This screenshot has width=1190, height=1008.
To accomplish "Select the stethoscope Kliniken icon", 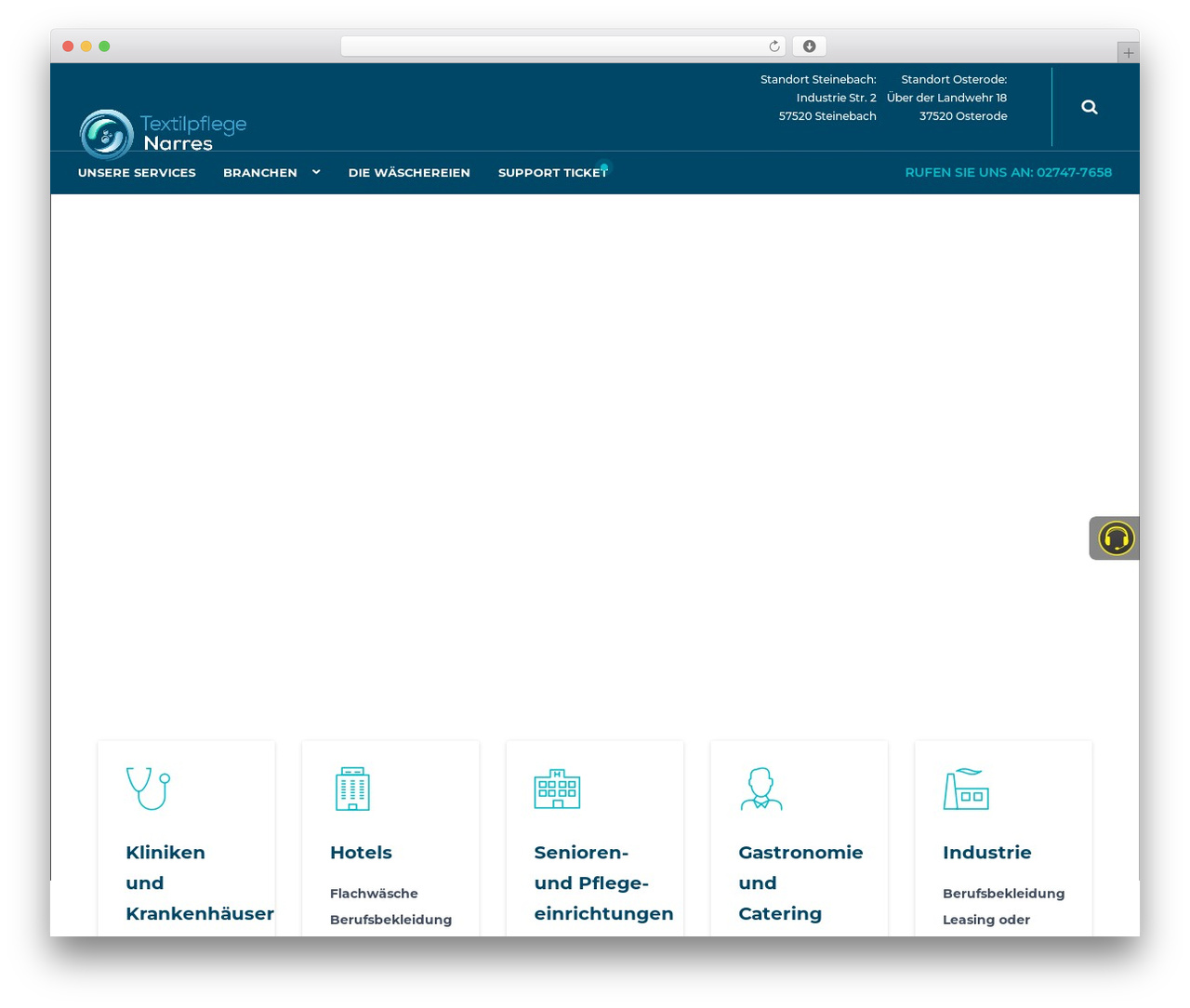I will pyautogui.click(x=148, y=789).
